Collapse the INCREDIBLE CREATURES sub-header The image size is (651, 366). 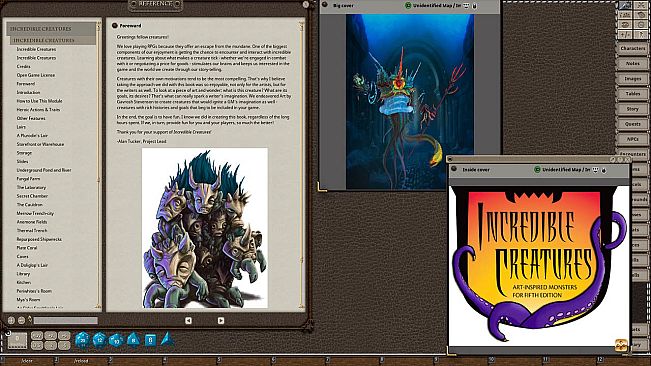click(53, 40)
